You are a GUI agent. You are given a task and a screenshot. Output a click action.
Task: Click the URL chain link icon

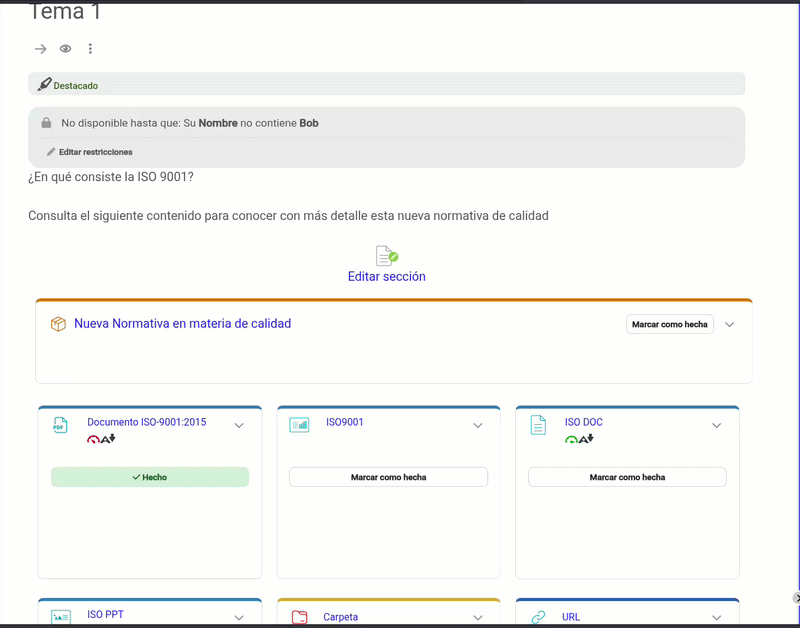pyautogui.click(x=538, y=617)
